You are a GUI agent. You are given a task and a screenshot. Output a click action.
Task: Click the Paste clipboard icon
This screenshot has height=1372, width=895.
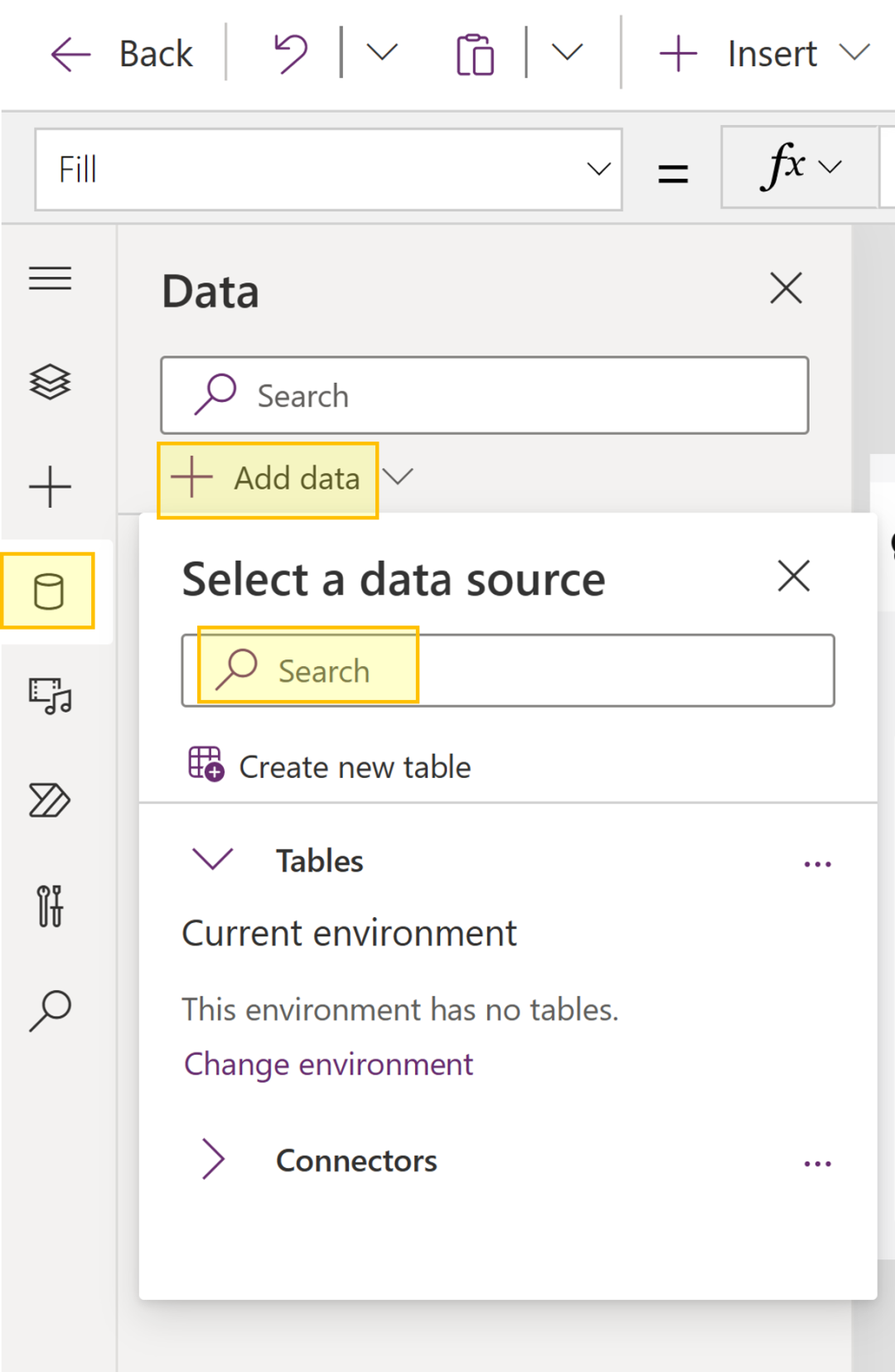click(x=475, y=55)
